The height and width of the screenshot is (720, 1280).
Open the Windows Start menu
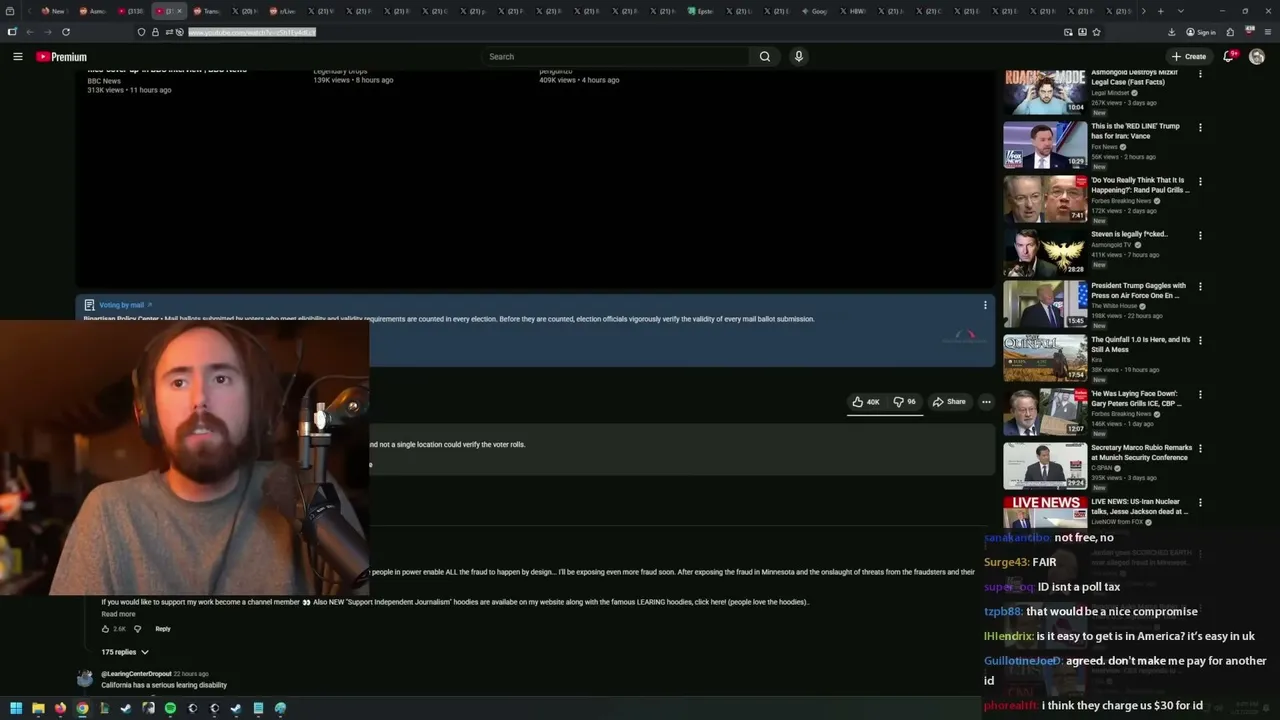(16, 708)
